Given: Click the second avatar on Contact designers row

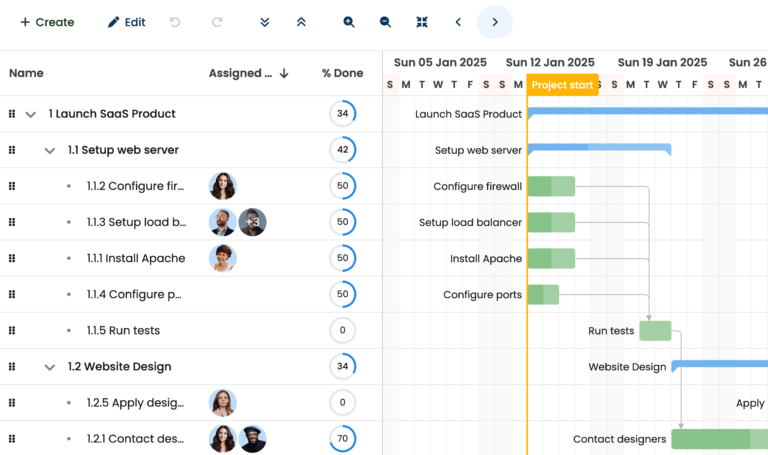Looking at the screenshot, I should [252, 439].
